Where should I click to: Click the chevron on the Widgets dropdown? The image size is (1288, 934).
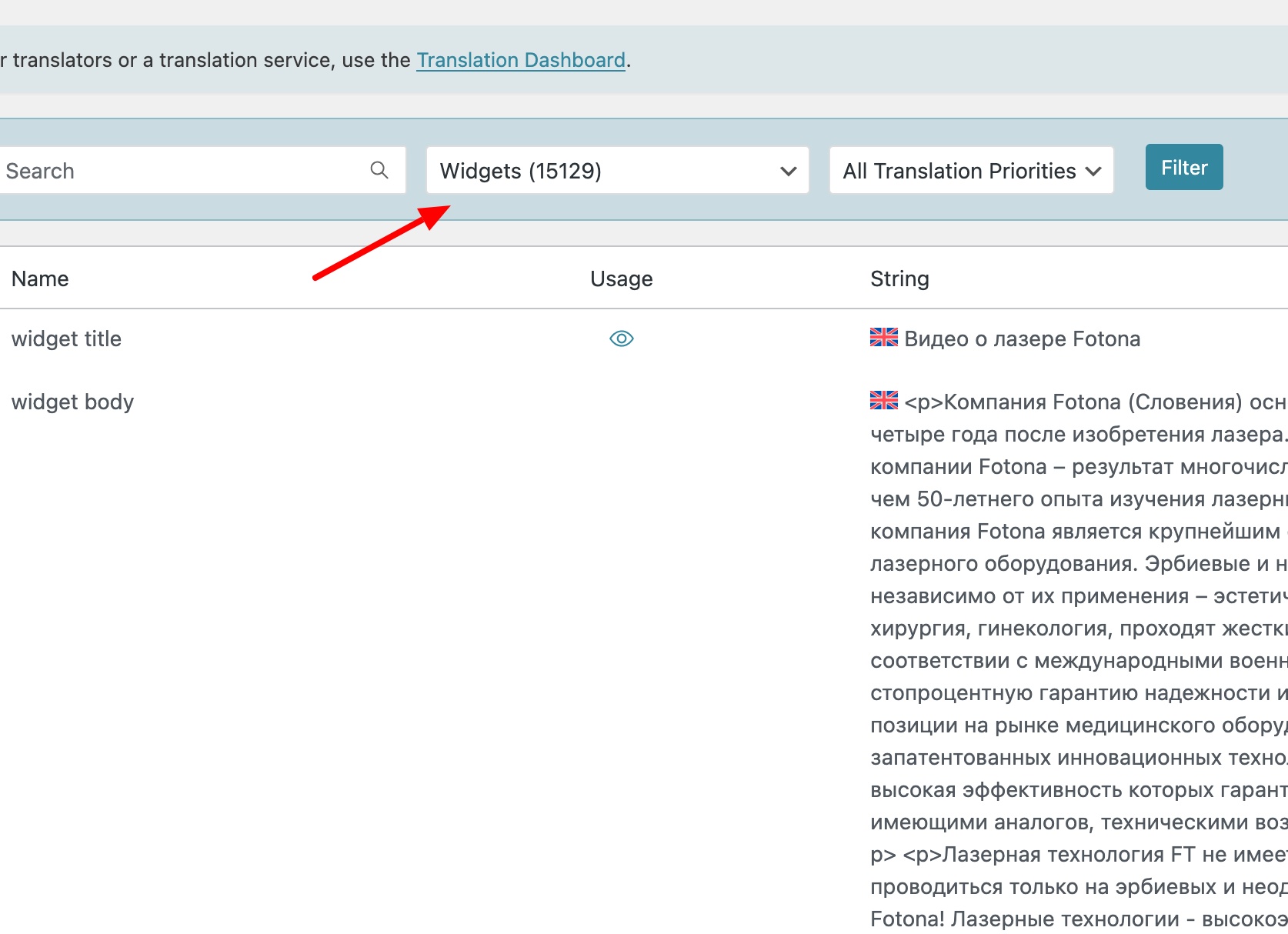tap(788, 171)
